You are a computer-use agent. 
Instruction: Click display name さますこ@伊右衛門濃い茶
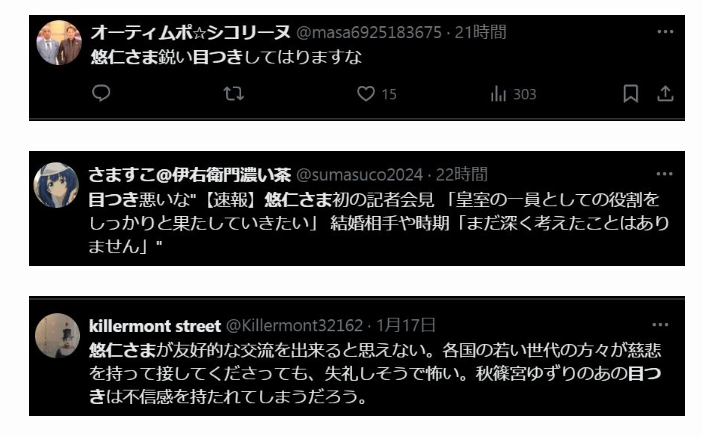pos(190,175)
